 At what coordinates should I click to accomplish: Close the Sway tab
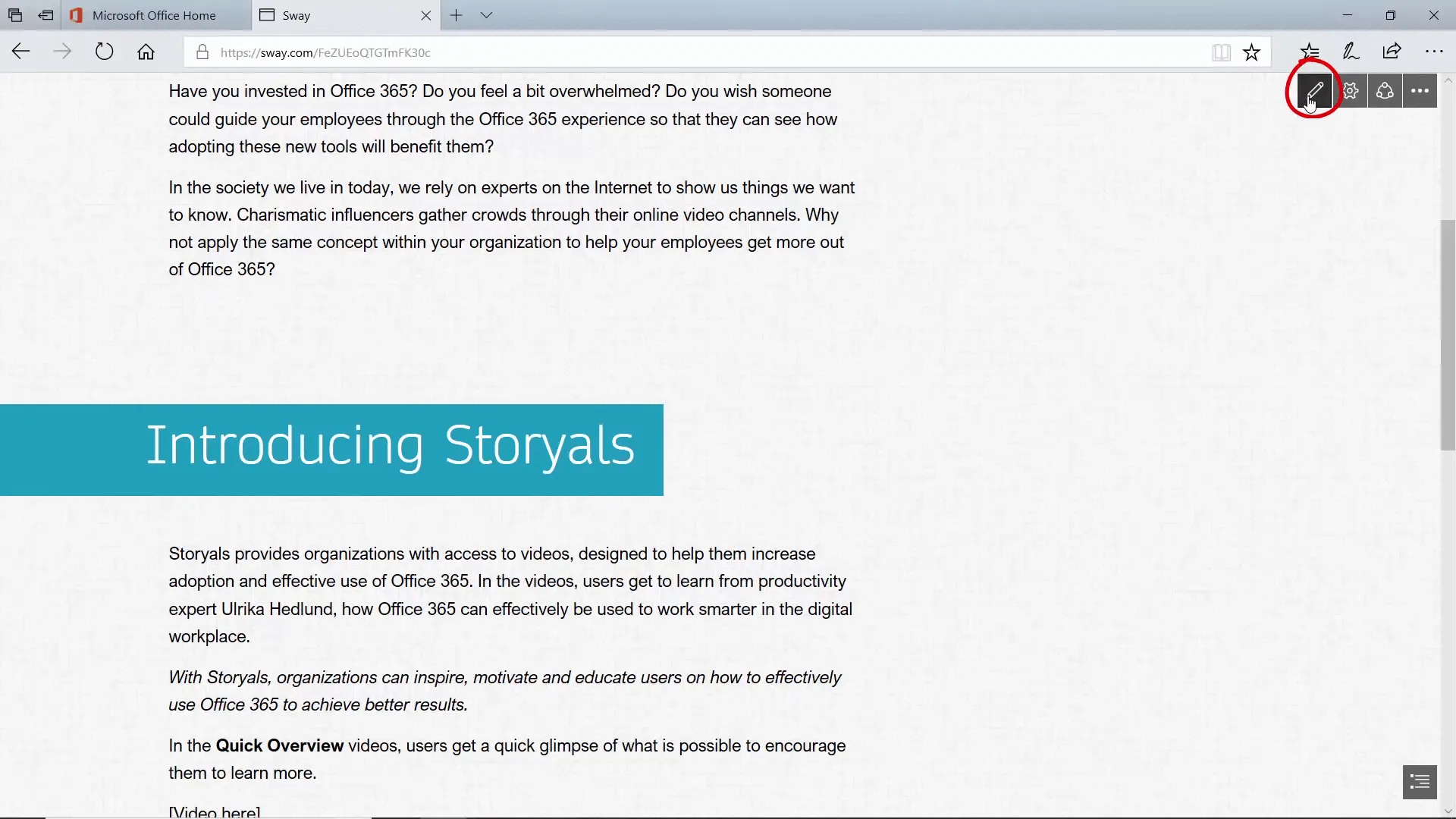click(x=425, y=15)
